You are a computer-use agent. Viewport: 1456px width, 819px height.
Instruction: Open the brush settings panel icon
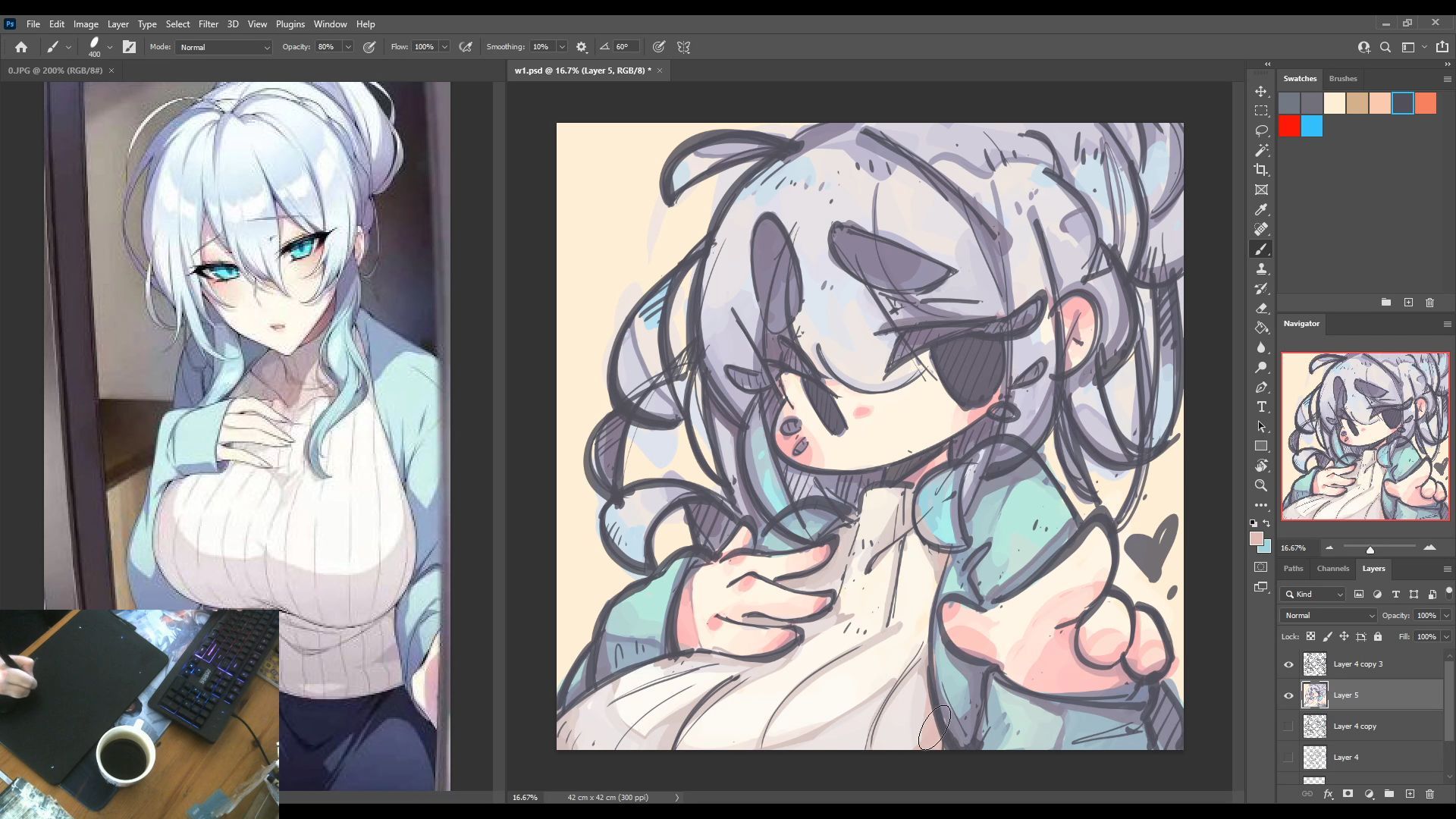click(x=129, y=47)
